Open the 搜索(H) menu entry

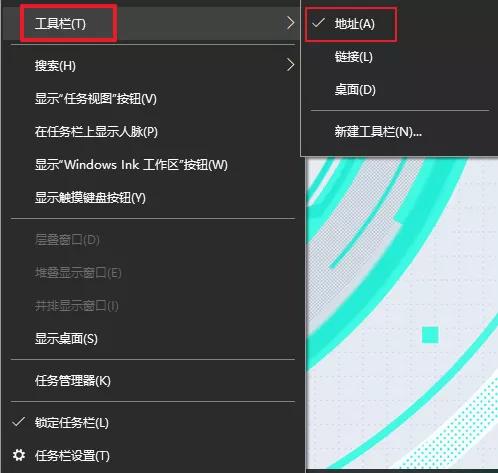tap(153, 65)
